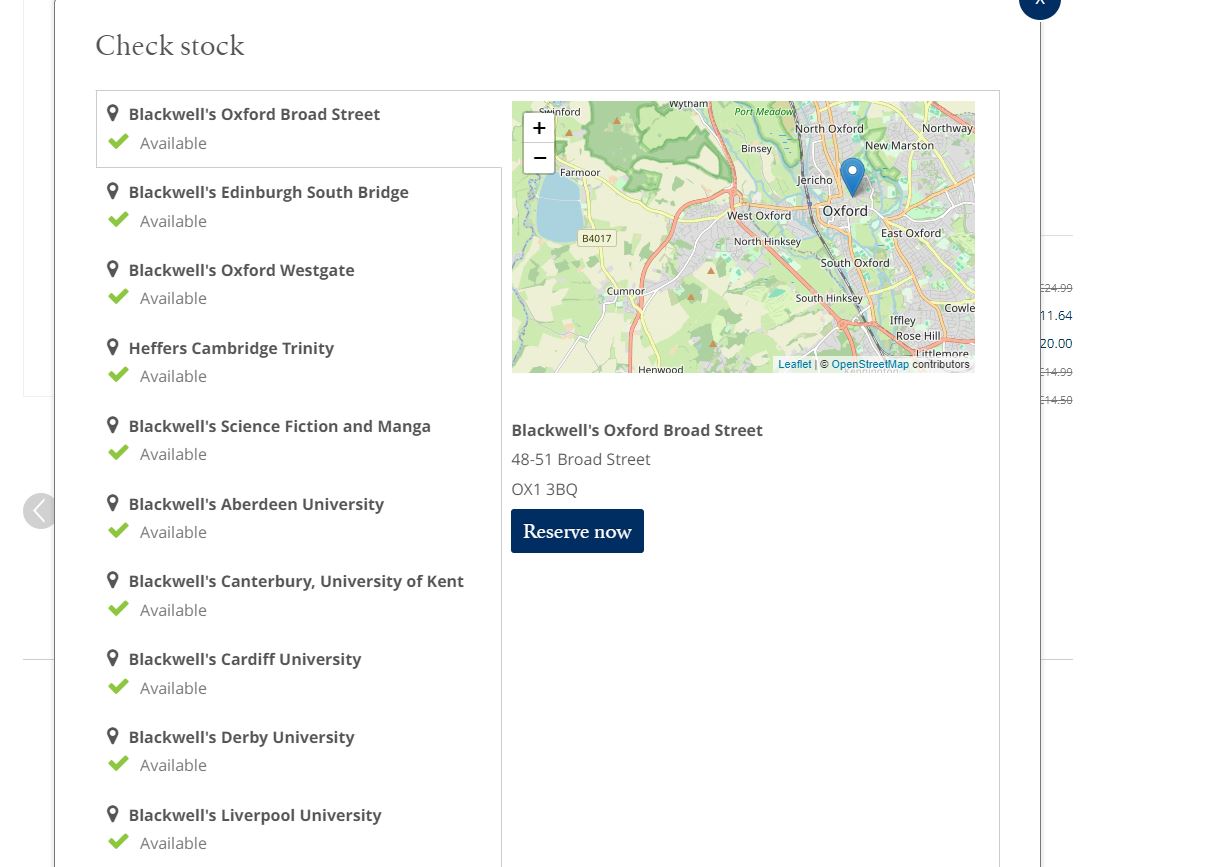This screenshot has height=867, width=1209.
Task: Click the blue map marker in Oxford
Action: [852, 177]
